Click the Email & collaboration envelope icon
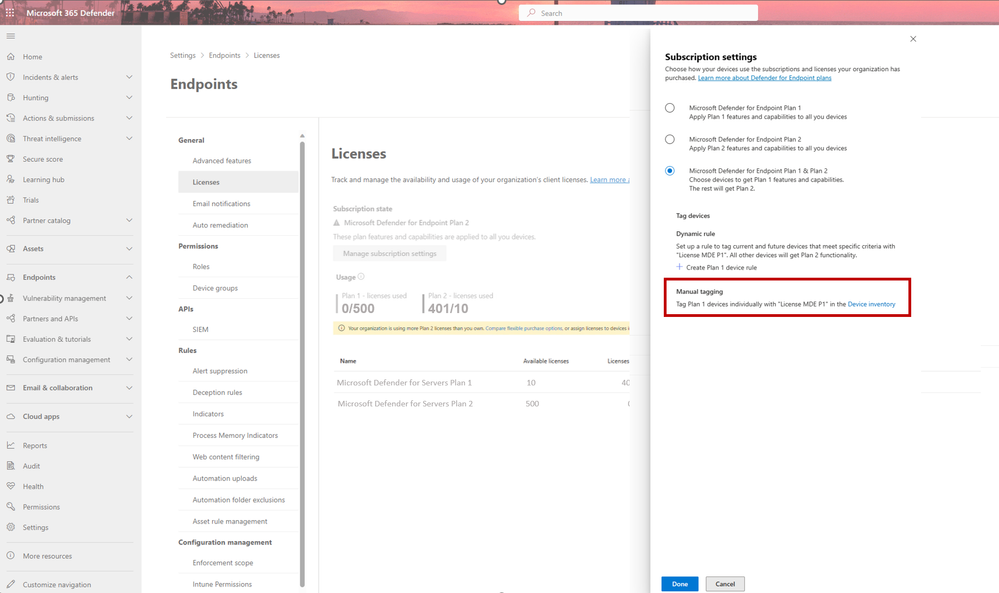 point(11,388)
